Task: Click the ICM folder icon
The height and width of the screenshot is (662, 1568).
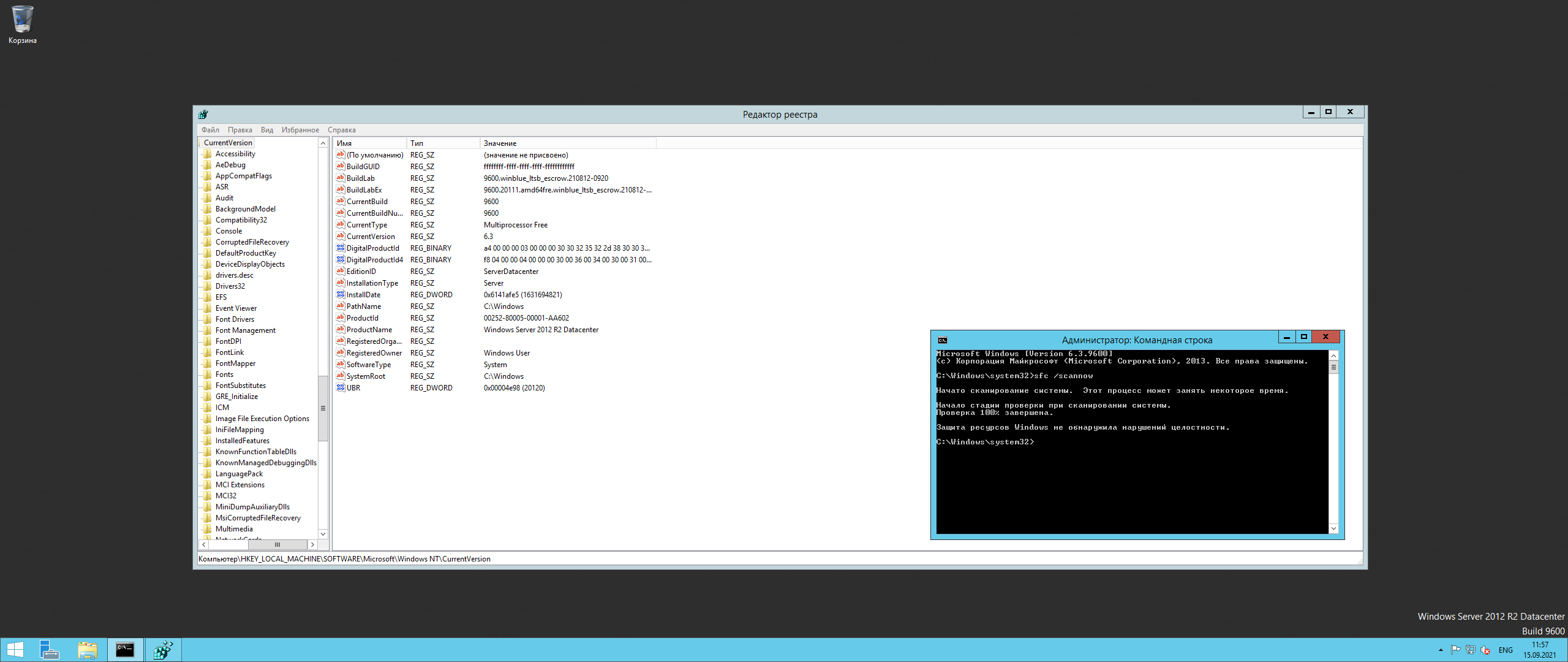Action: pos(208,408)
